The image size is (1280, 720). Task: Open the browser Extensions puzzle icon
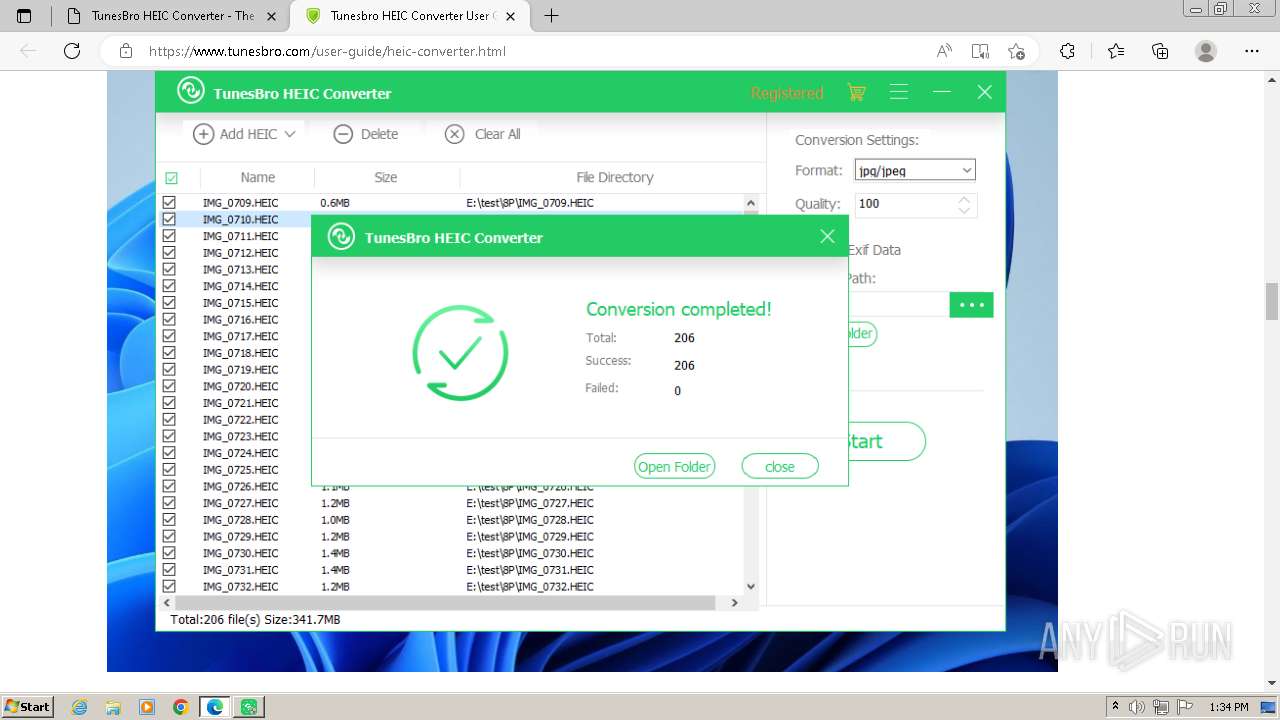click(x=1067, y=51)
